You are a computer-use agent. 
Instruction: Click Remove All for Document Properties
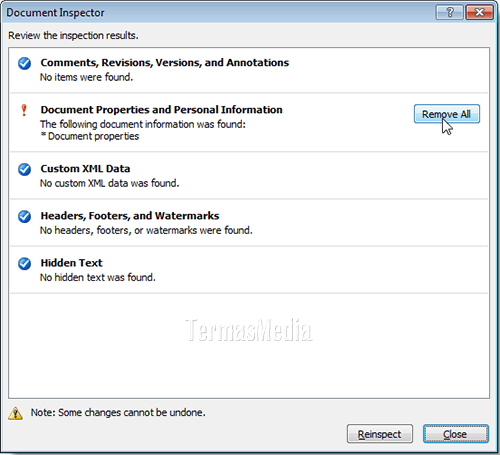click(x=447, y=114)
